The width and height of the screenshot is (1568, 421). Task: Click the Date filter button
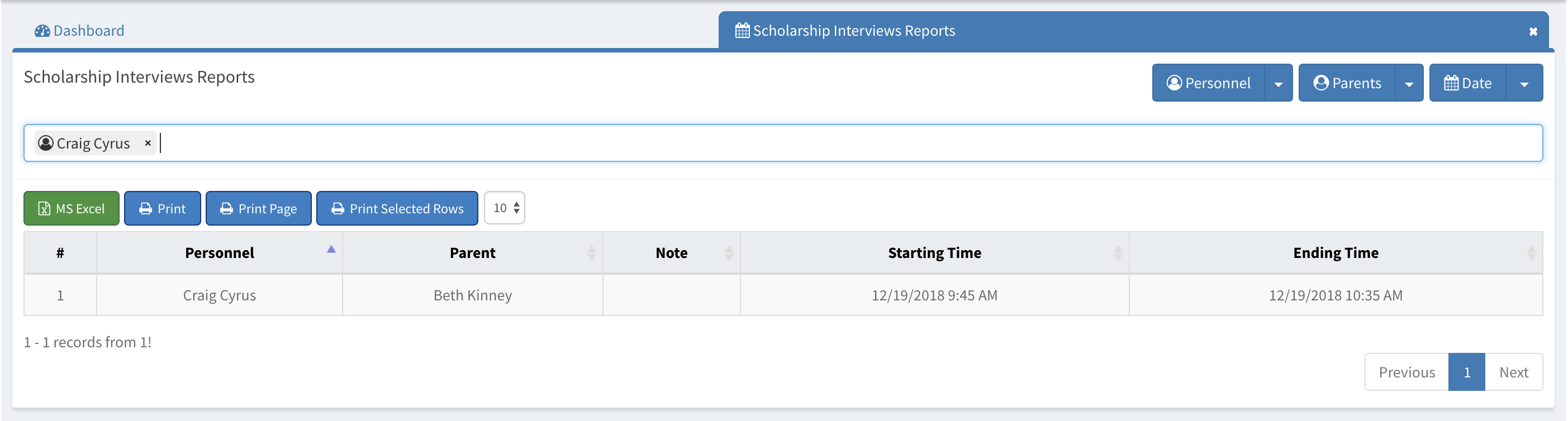coord(1467,83)
